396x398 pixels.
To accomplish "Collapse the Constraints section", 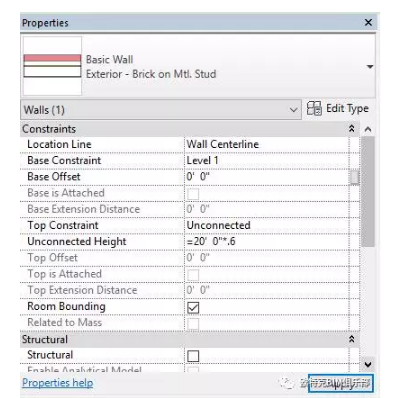I will [x=351, y=129].
